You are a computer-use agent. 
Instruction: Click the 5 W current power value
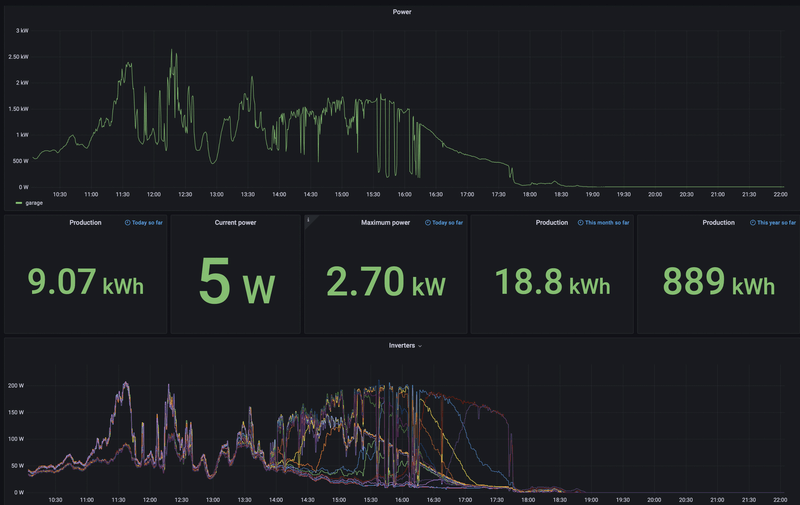[x=236, y=282]
